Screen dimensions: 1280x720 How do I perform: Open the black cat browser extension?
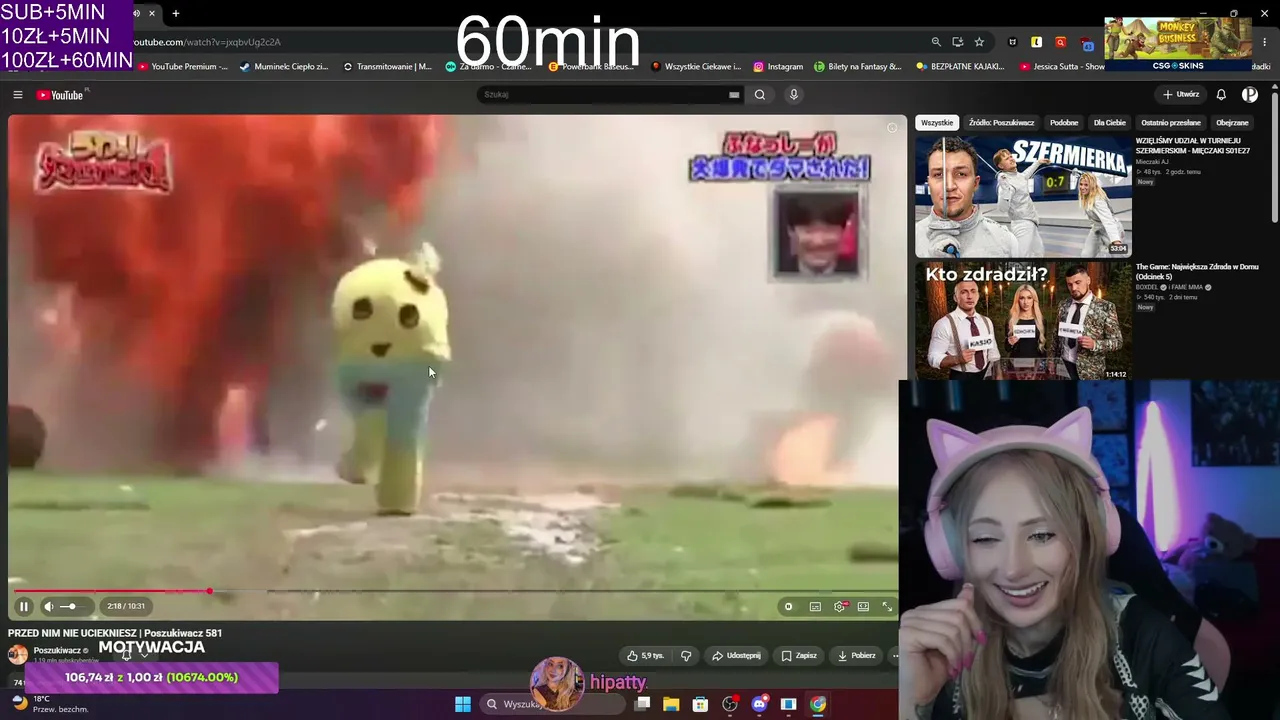[1013, 42]
